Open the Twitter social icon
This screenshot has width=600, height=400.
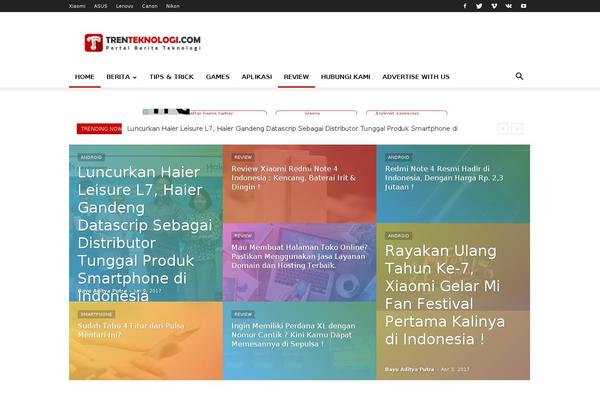[479, 6]
